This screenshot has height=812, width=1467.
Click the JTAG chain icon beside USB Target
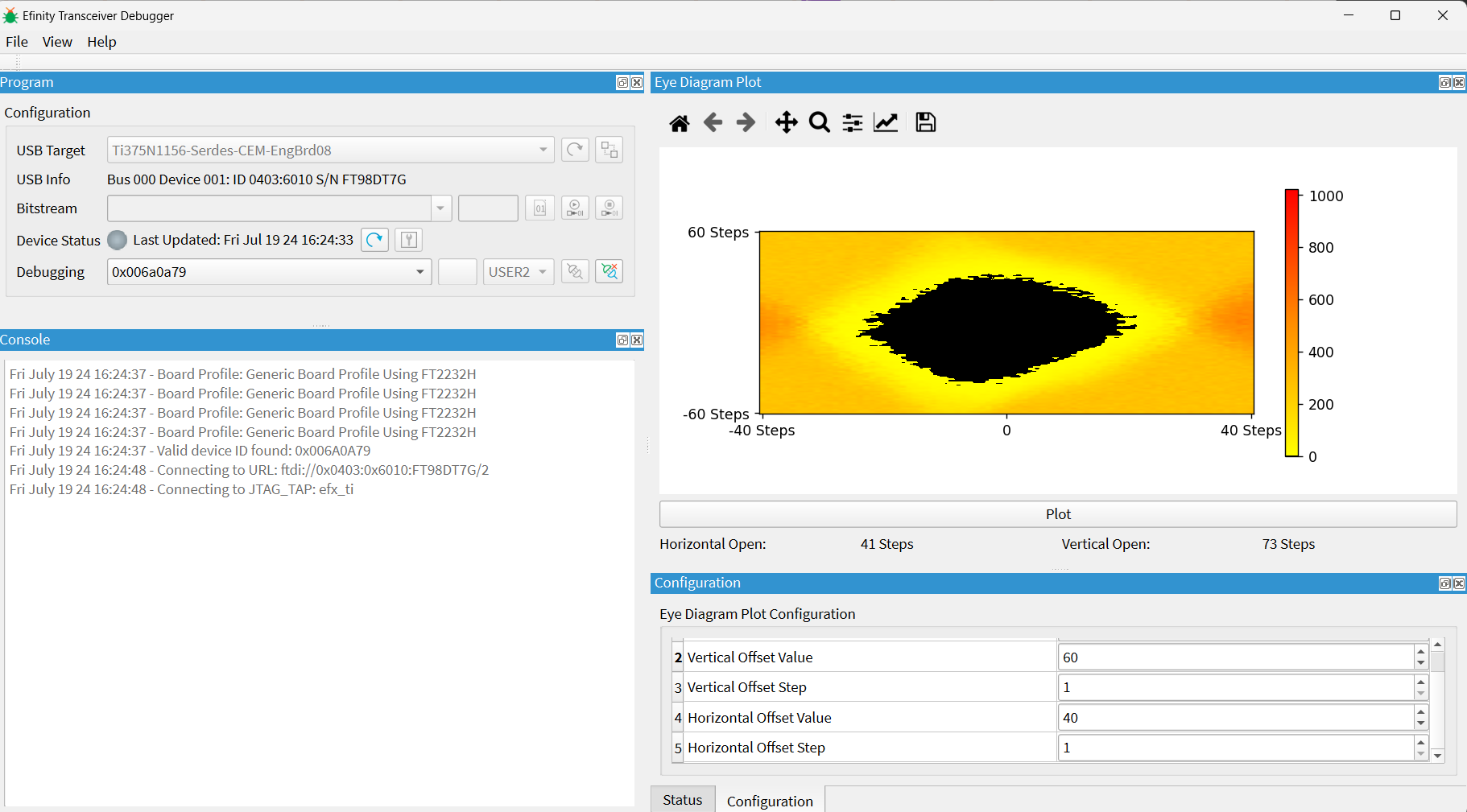pos(610,150)
